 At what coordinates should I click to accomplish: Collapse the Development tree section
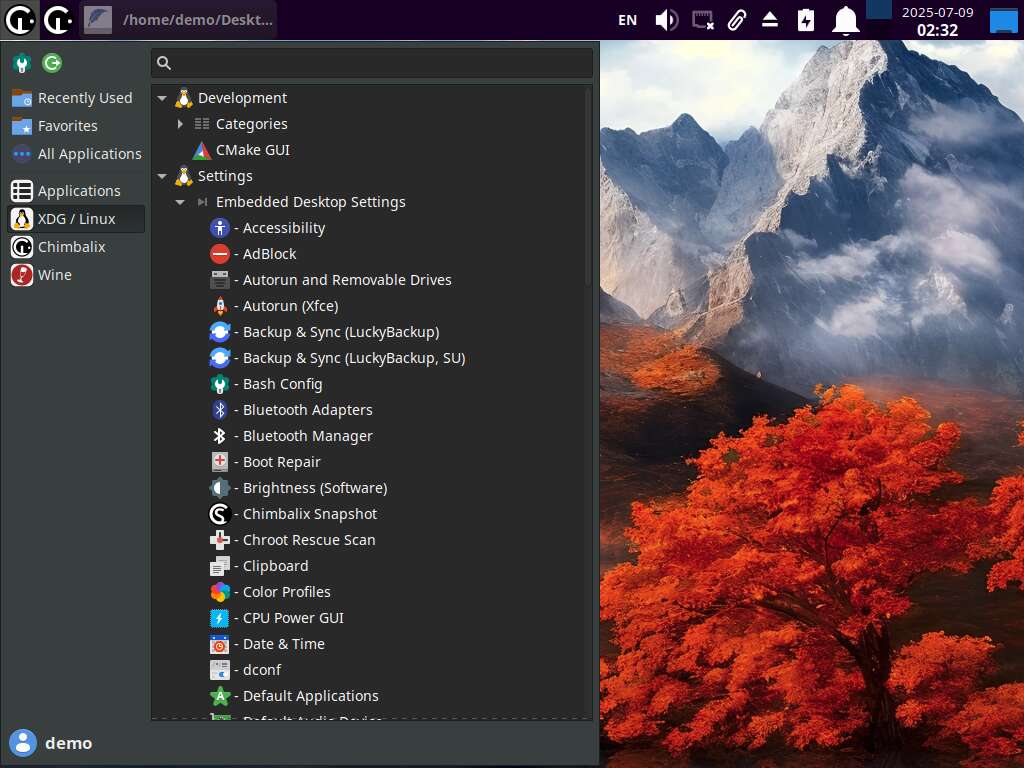[x=162, y=98]
